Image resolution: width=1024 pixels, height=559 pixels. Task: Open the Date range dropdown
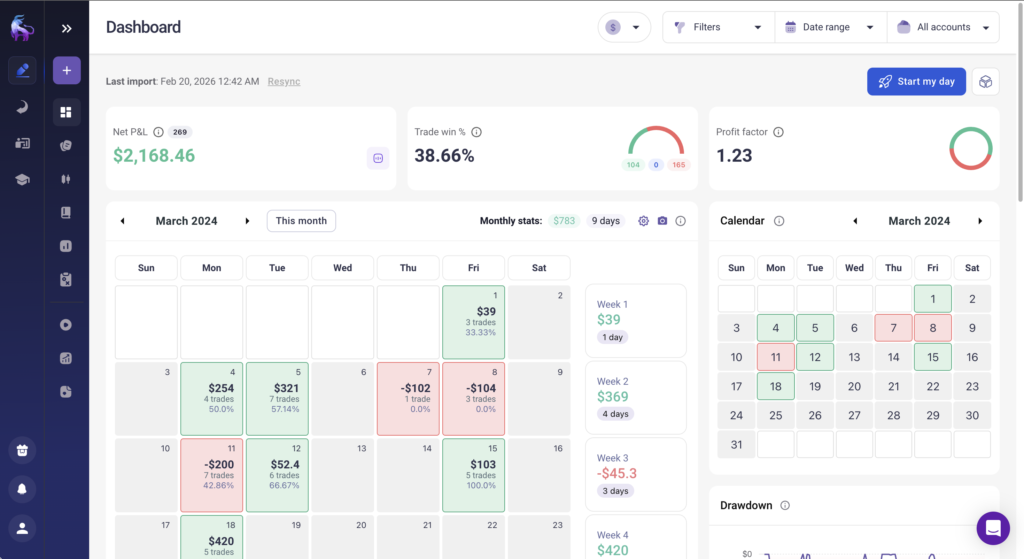(830, 27)
